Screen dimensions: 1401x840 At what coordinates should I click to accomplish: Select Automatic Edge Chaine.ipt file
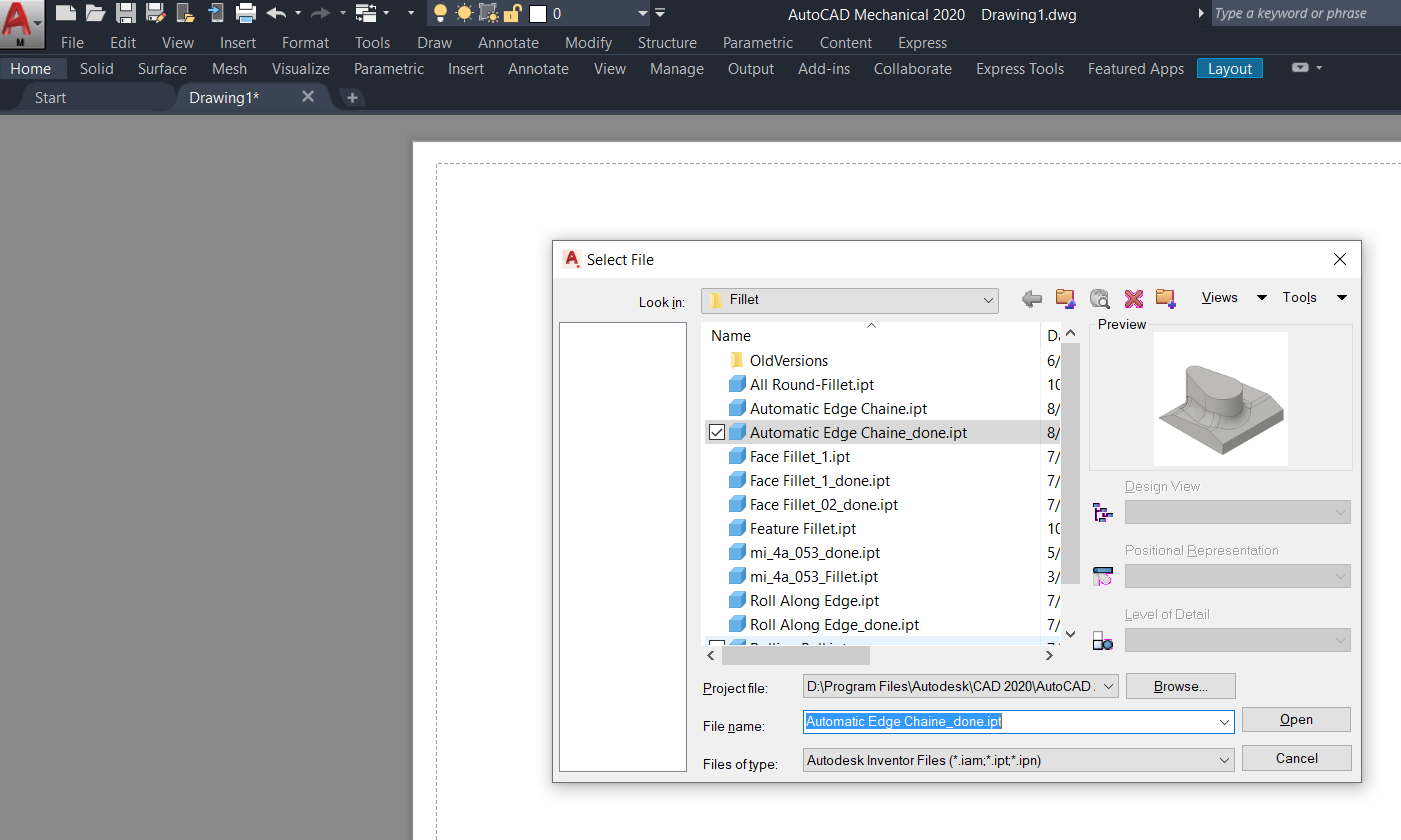tap(838, 409)
